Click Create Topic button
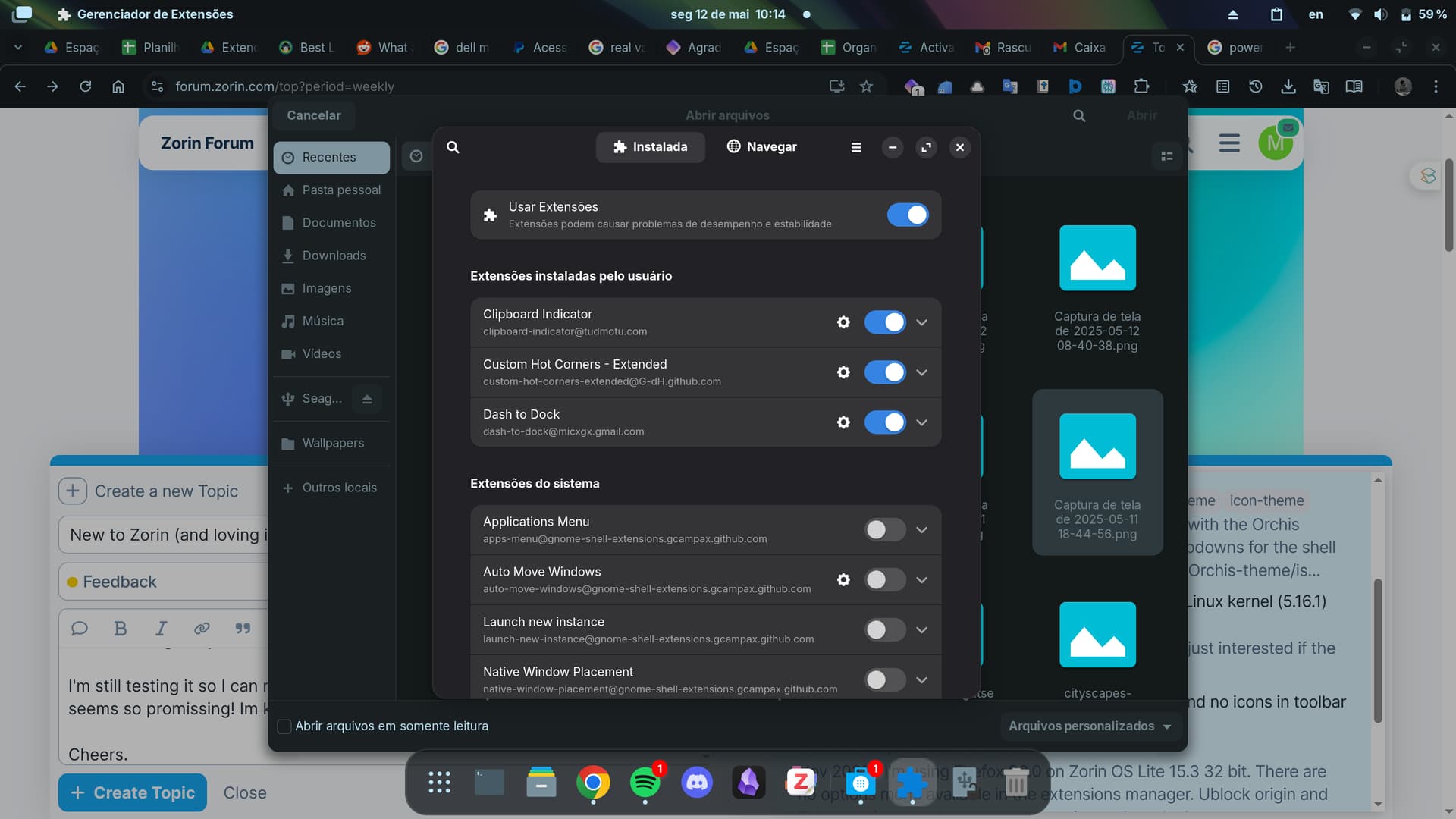The height and width of the screenshot is (819, 1456). click(x=133, y=792)
